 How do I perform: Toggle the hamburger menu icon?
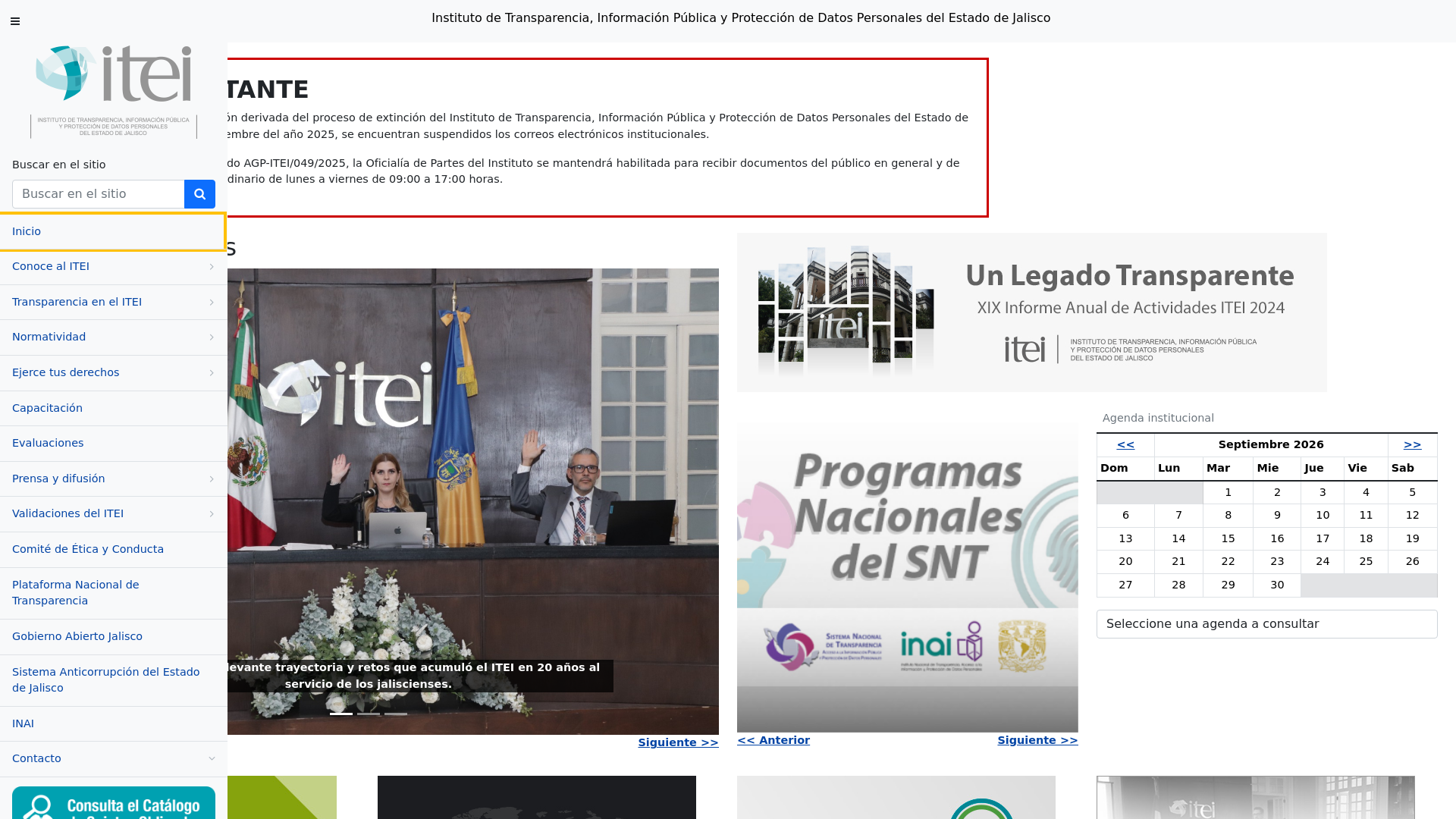point(15,21)
